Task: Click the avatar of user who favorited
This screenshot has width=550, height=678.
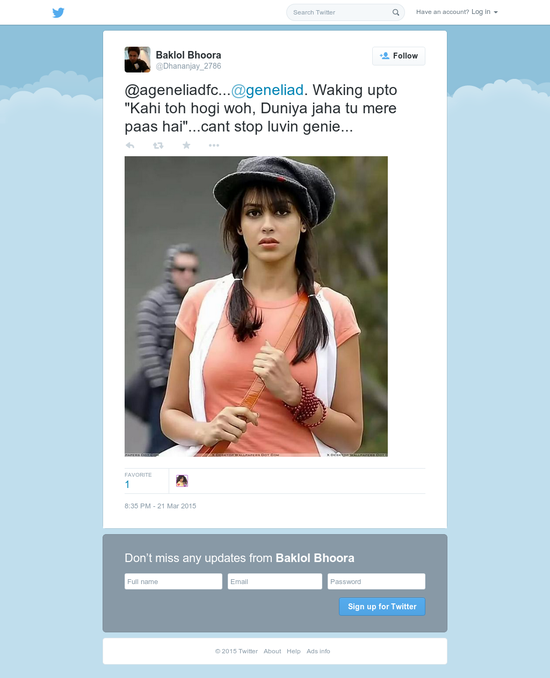Action: (182, 481)
